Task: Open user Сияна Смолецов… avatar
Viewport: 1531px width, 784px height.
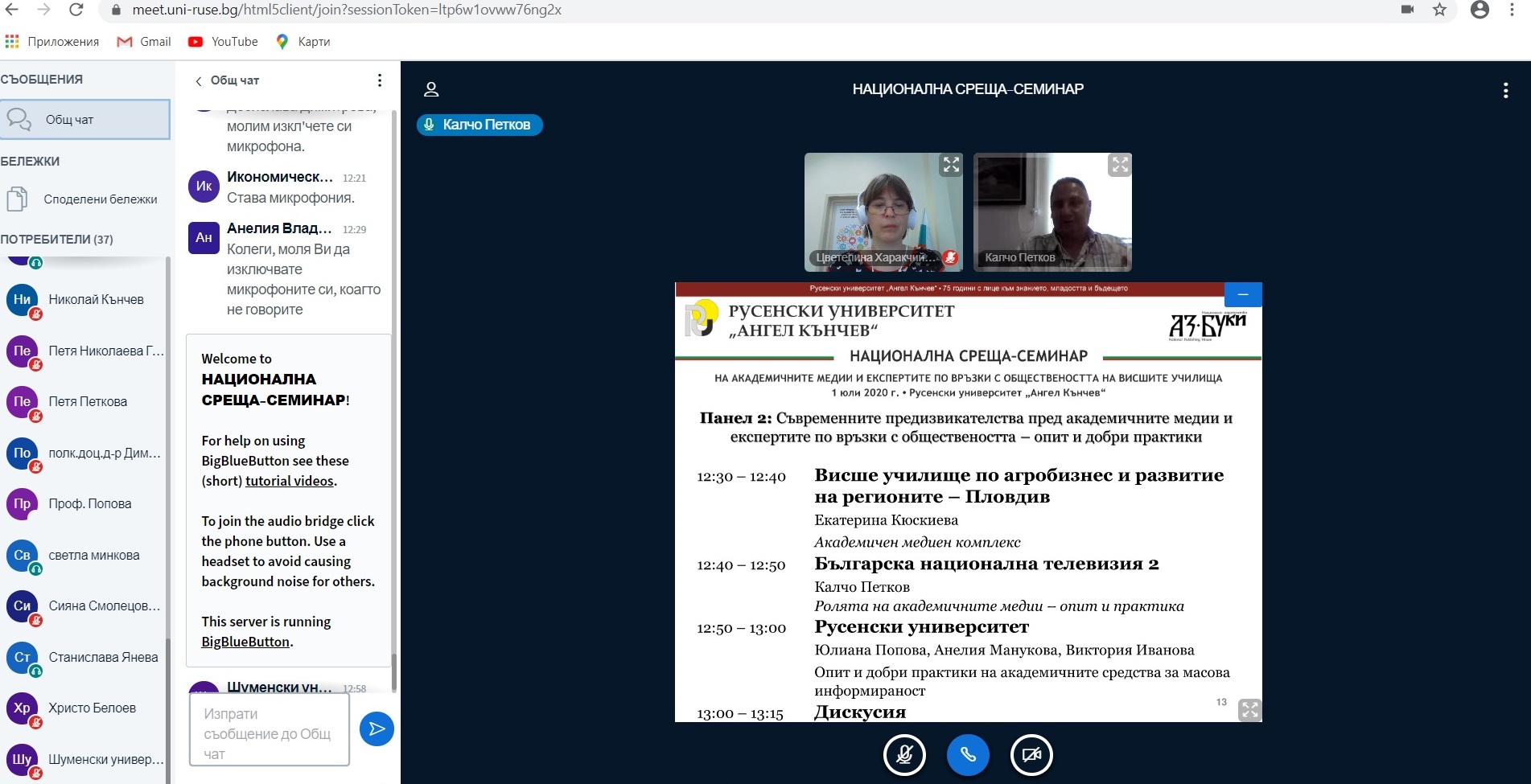Action: (23, 606)
